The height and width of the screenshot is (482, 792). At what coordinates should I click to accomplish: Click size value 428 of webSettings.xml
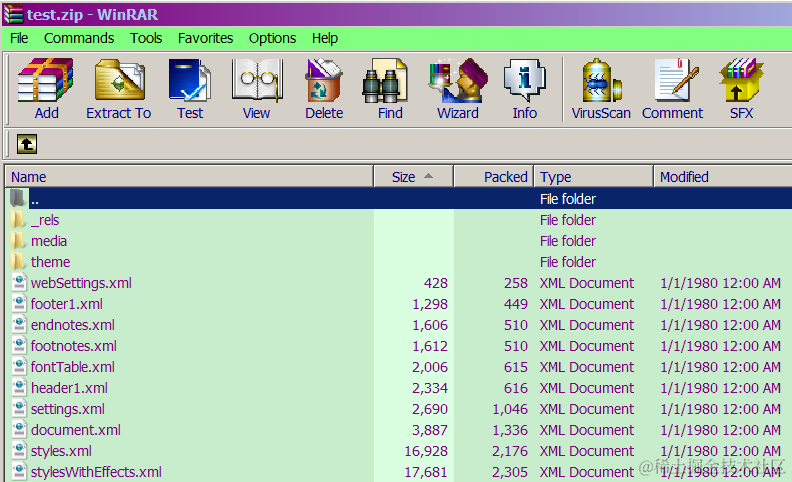coord(435,283)
